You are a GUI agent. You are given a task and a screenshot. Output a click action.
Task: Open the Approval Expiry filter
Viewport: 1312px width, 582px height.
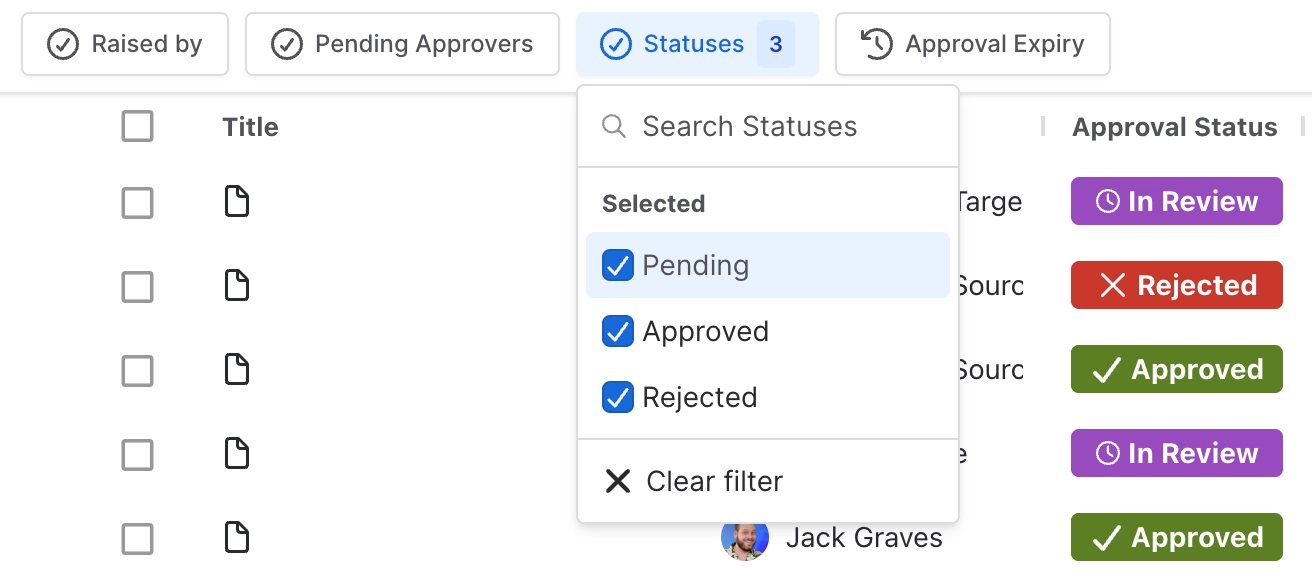click(972, 44)
